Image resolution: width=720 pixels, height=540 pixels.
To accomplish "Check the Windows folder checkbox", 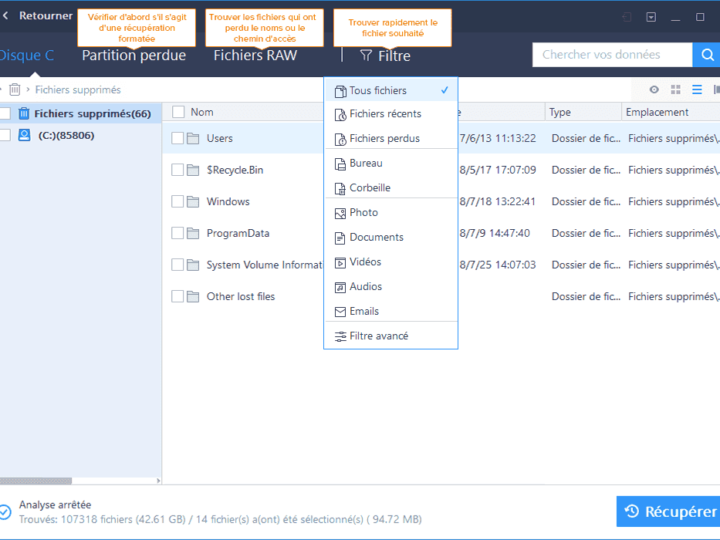I will click(x=177, y=202).
